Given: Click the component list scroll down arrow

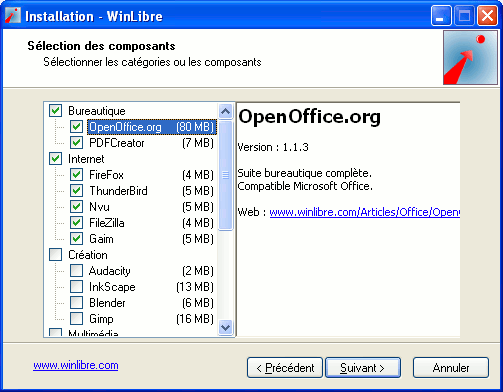Looking at the screenshot, I should point(226,327).
